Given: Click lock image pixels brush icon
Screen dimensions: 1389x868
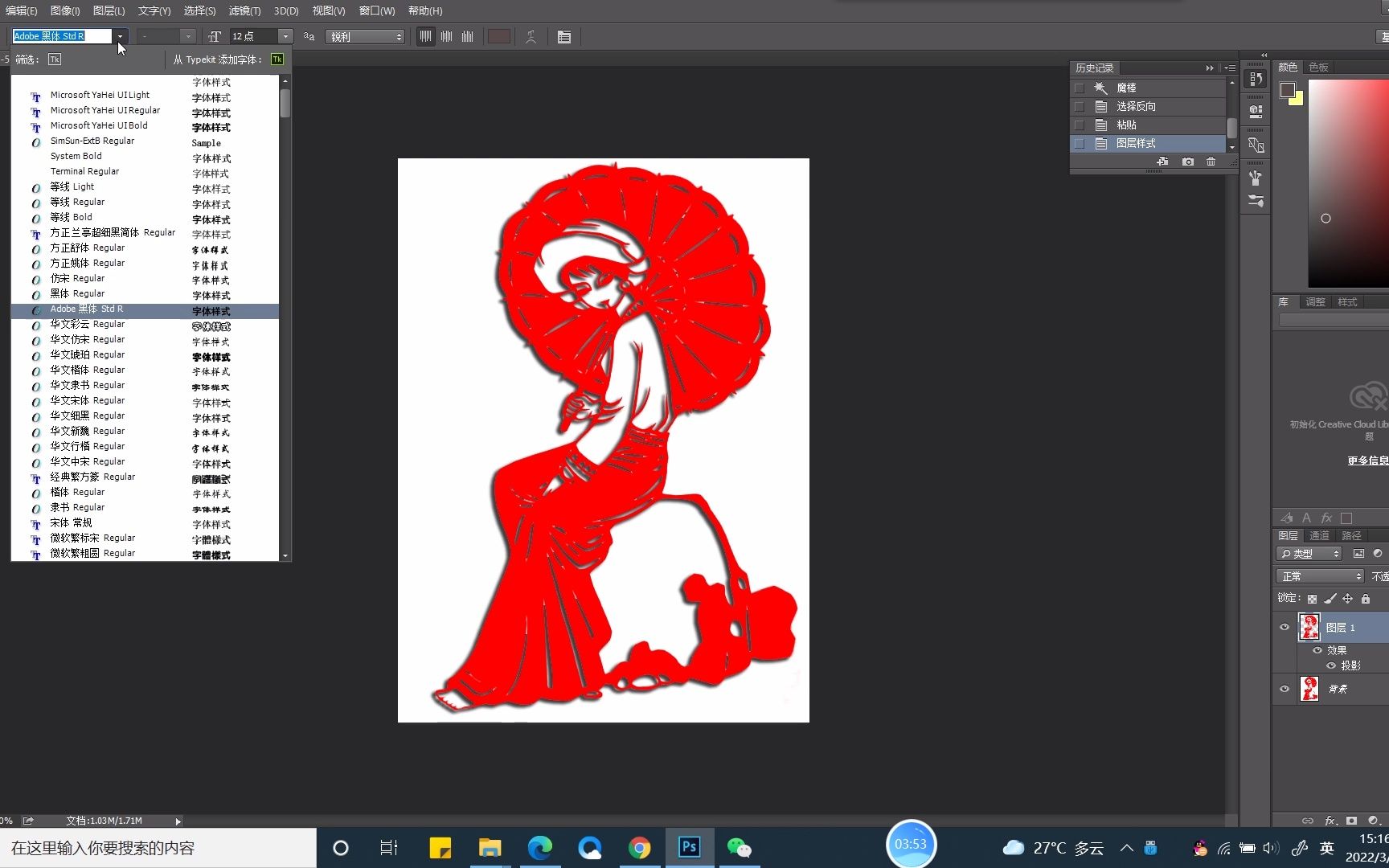Looking at the screenshot, I should click(1330, 599).
